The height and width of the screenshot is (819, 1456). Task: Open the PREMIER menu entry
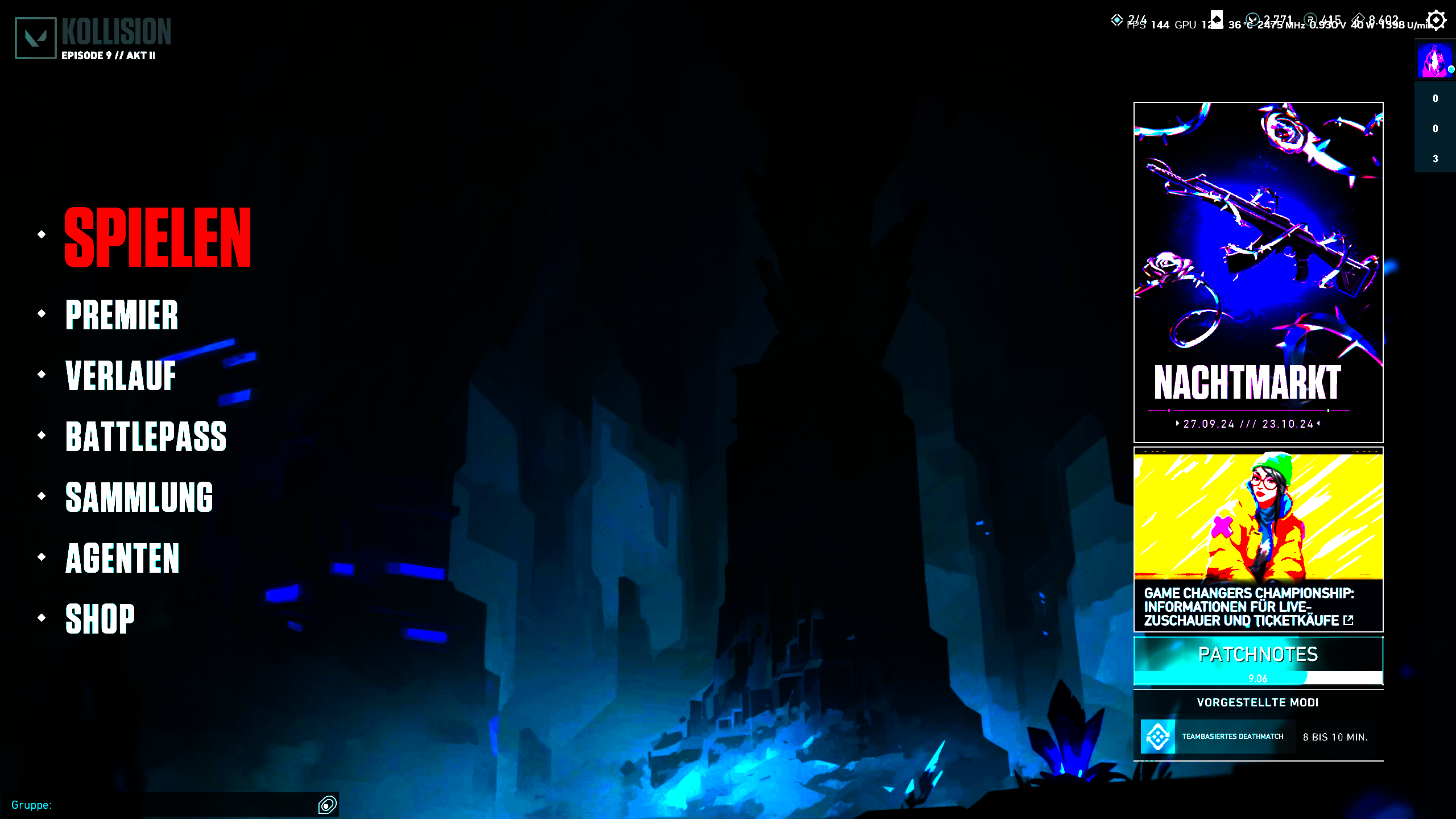tap(122, 315)
